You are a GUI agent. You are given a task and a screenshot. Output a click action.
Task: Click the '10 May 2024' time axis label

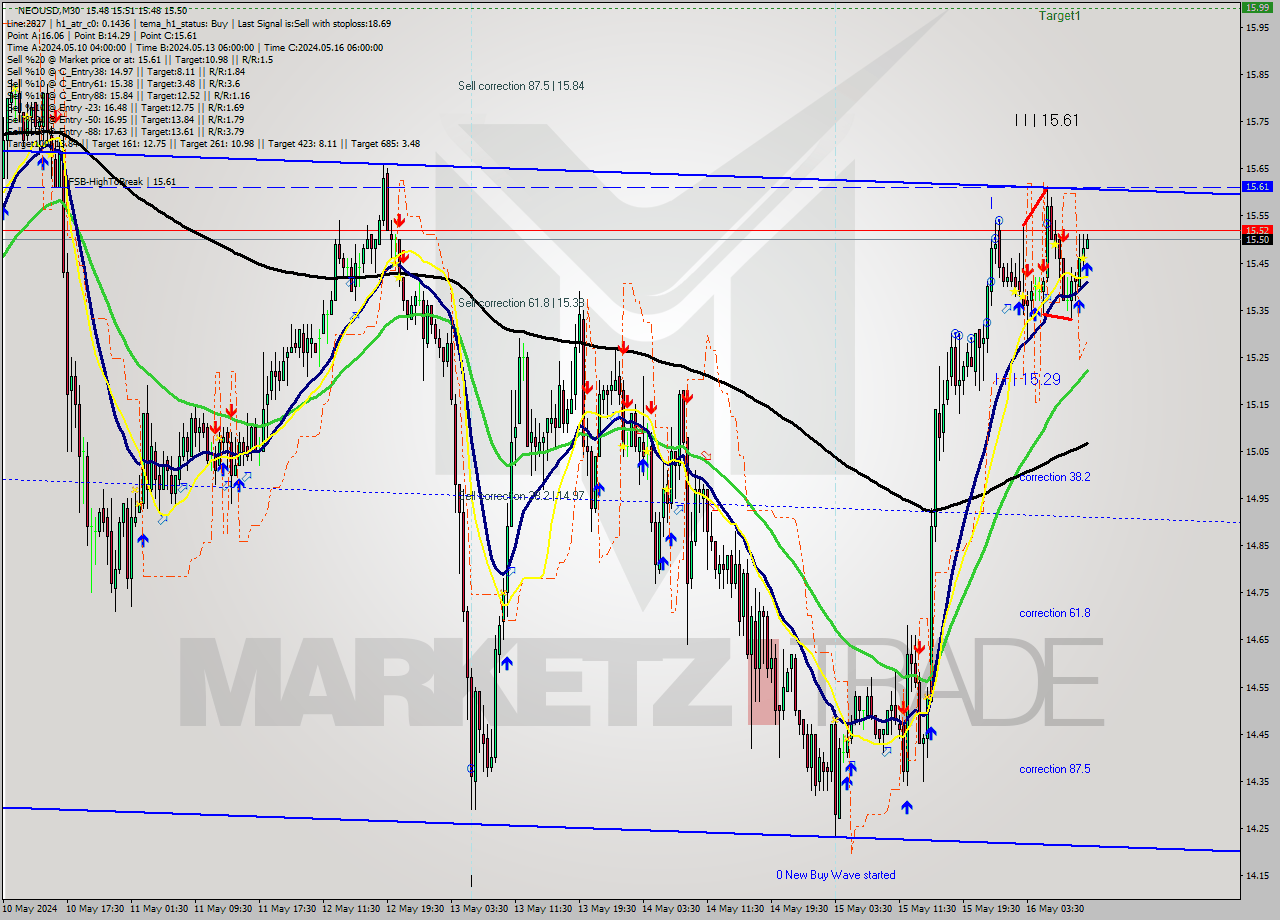tap(31, 909)
